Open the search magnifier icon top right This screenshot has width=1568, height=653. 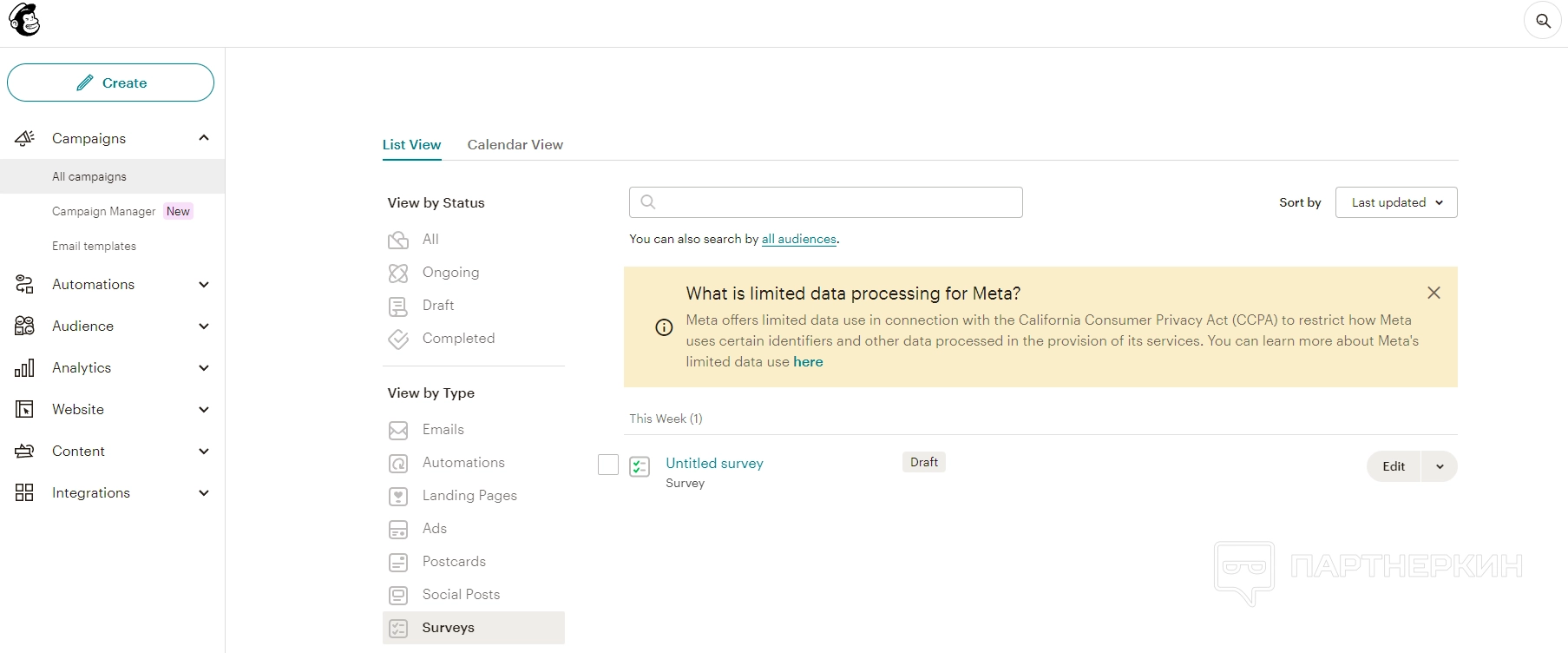pos(1542,21)
